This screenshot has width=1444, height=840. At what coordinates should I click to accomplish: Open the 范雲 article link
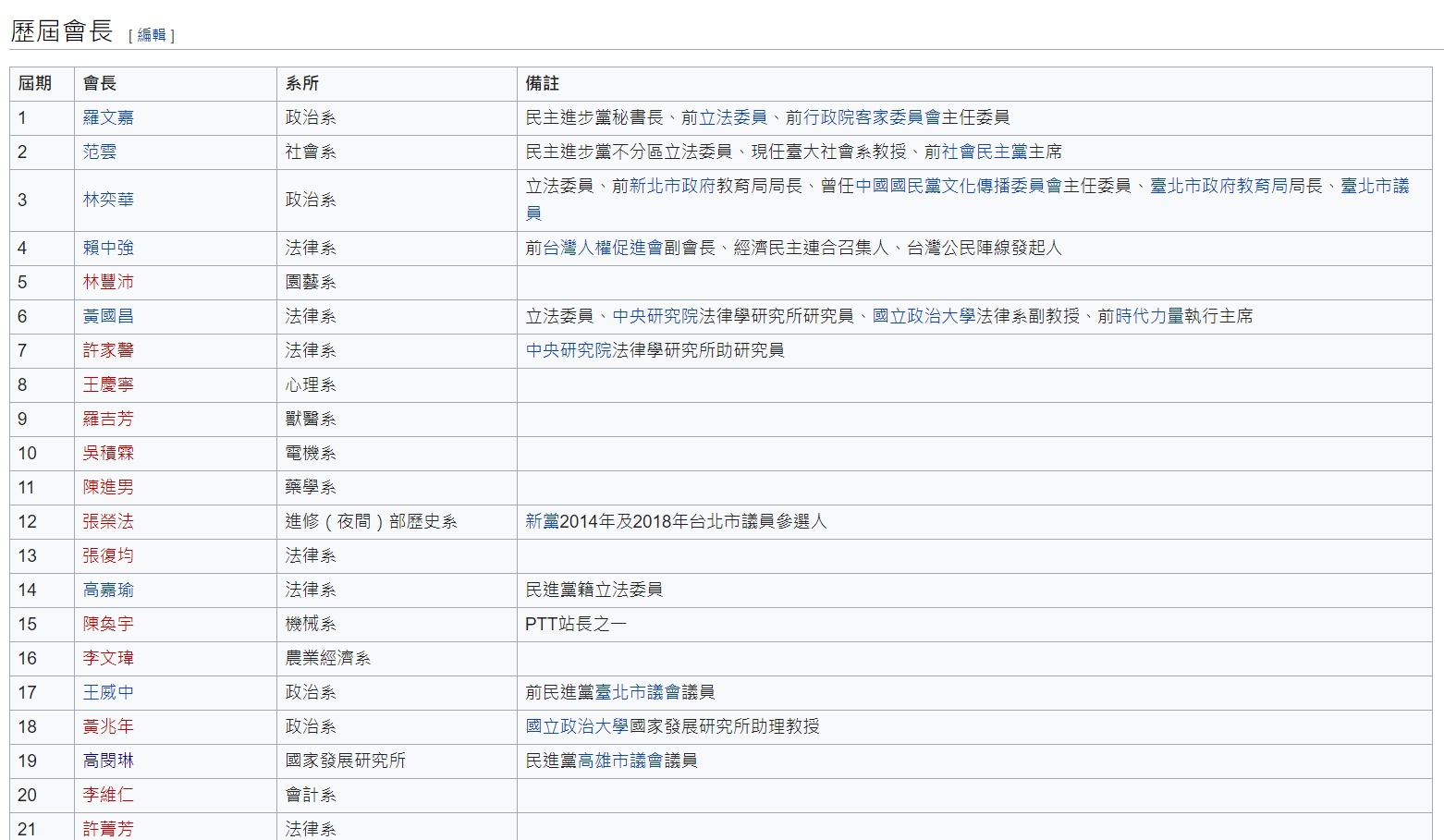point(100,152)
